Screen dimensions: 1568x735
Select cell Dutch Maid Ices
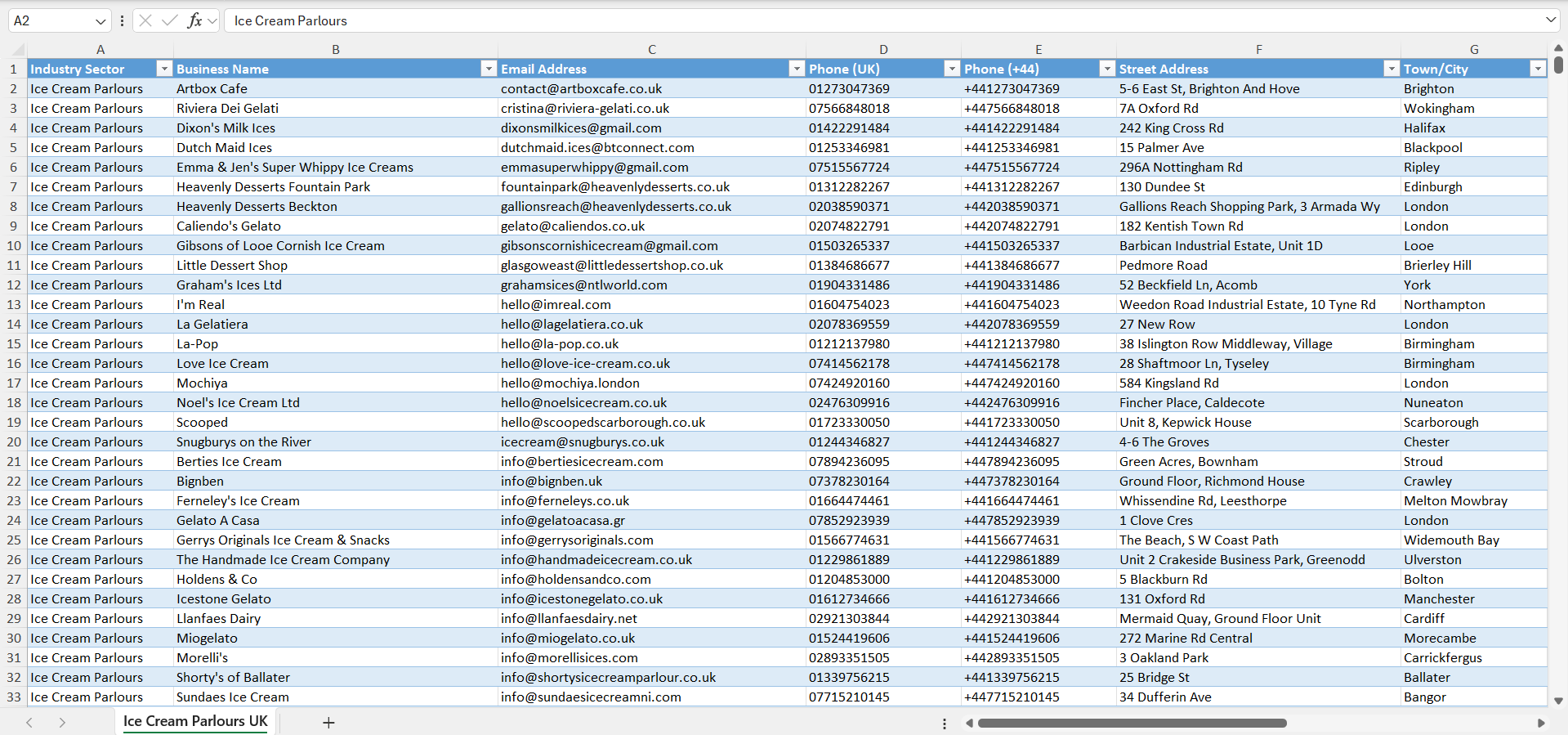tap(336, 147)
